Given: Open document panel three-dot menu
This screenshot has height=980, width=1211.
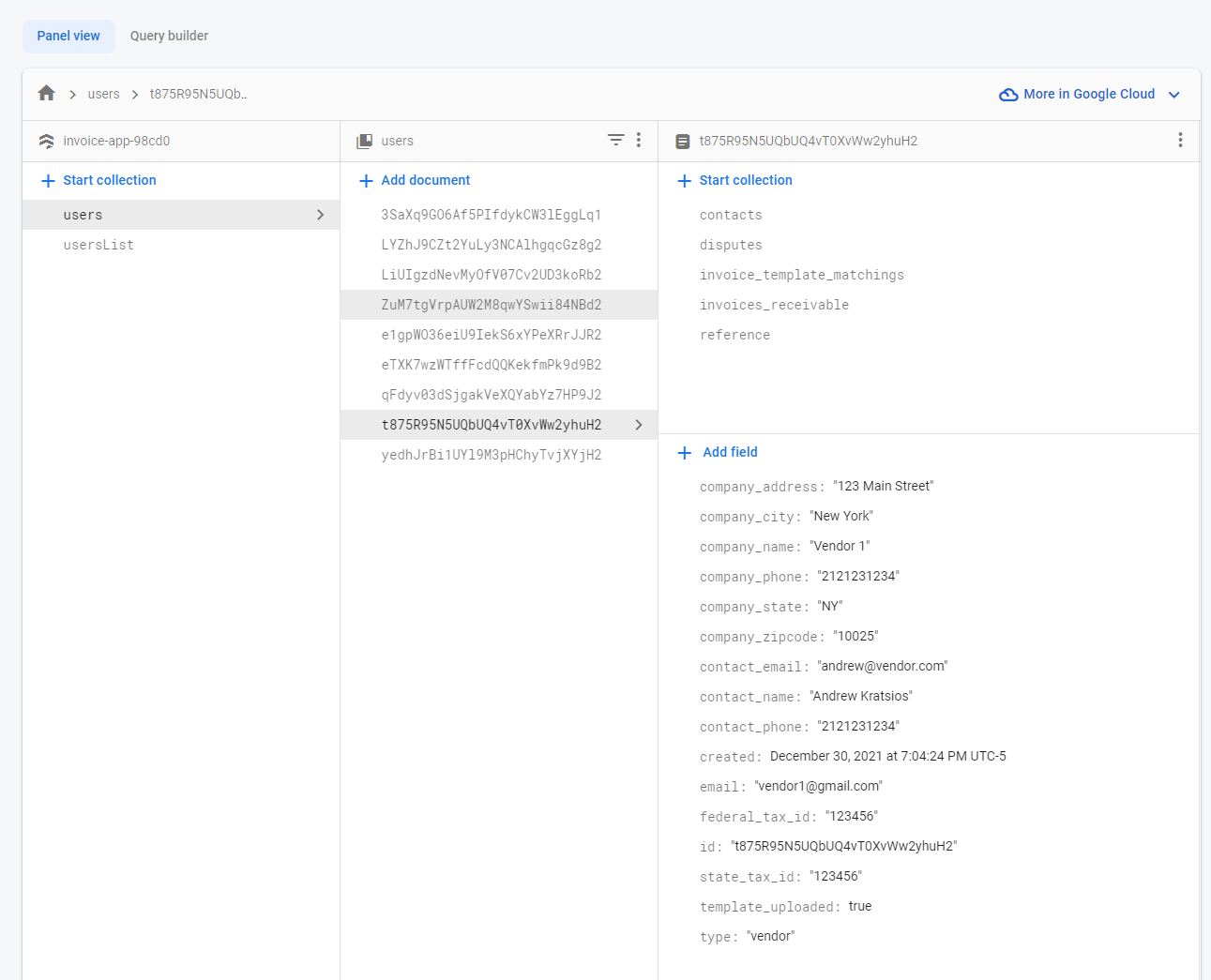Looking at the screenshot, I should pos(1180,140).
